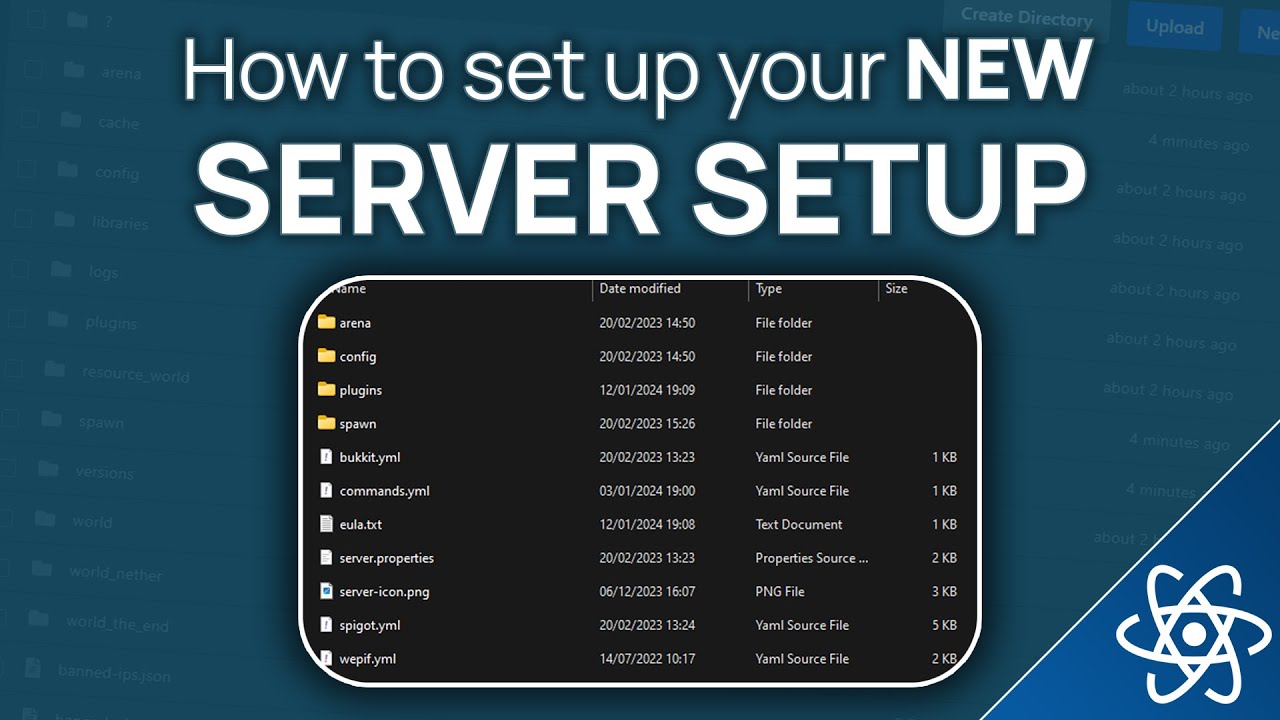Click the cache folder icon in the background panel
The height and width of the screenshot is (720, 1280).
[x=70, y=120]
